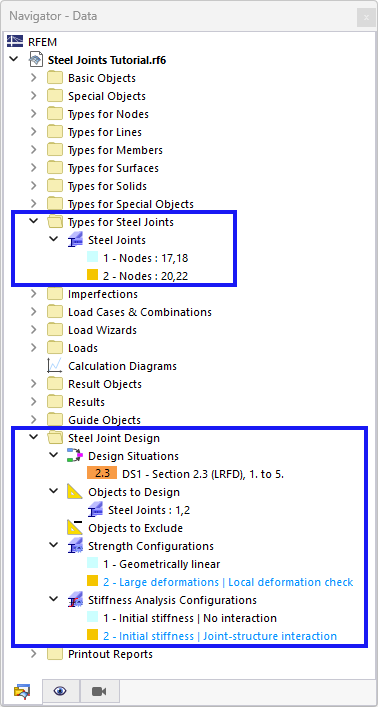Expand the Results folder
This screenshot has width=378, height=707.
(34, 402)
